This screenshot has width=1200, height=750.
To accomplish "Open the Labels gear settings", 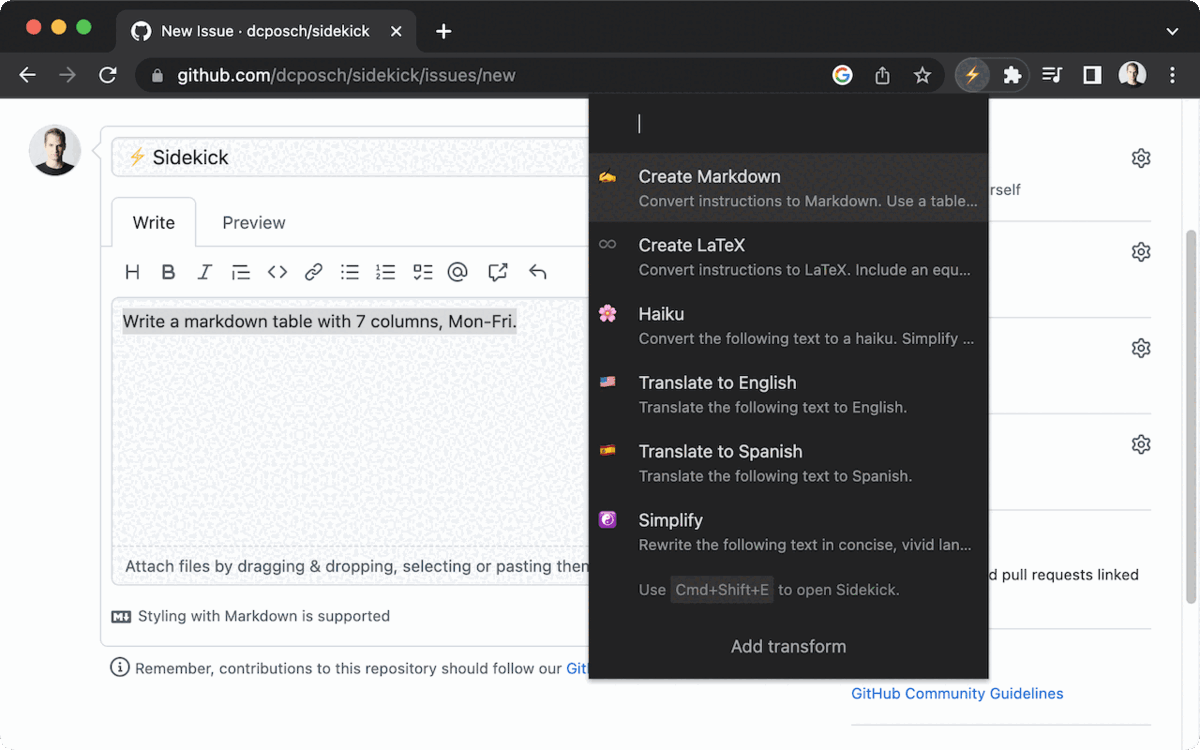I will click(x=1141, y=252).
